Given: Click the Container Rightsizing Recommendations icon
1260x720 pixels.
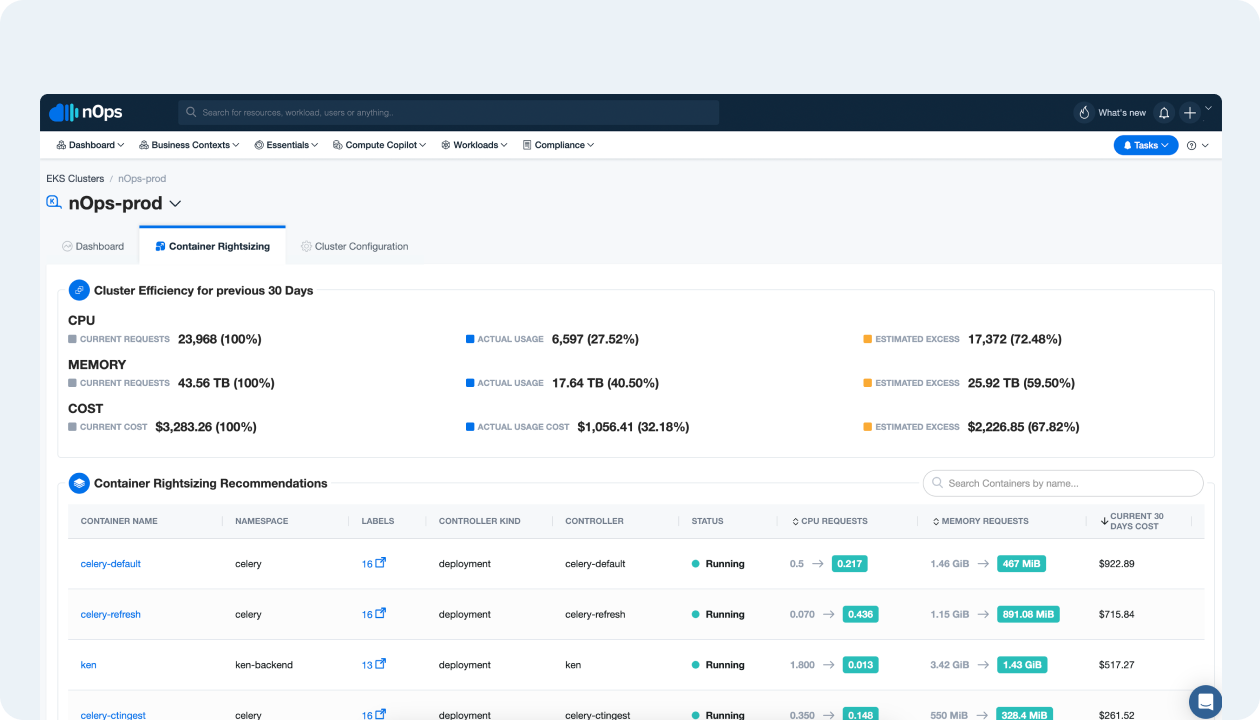Looking at the screenshot, I should (79, 483).
